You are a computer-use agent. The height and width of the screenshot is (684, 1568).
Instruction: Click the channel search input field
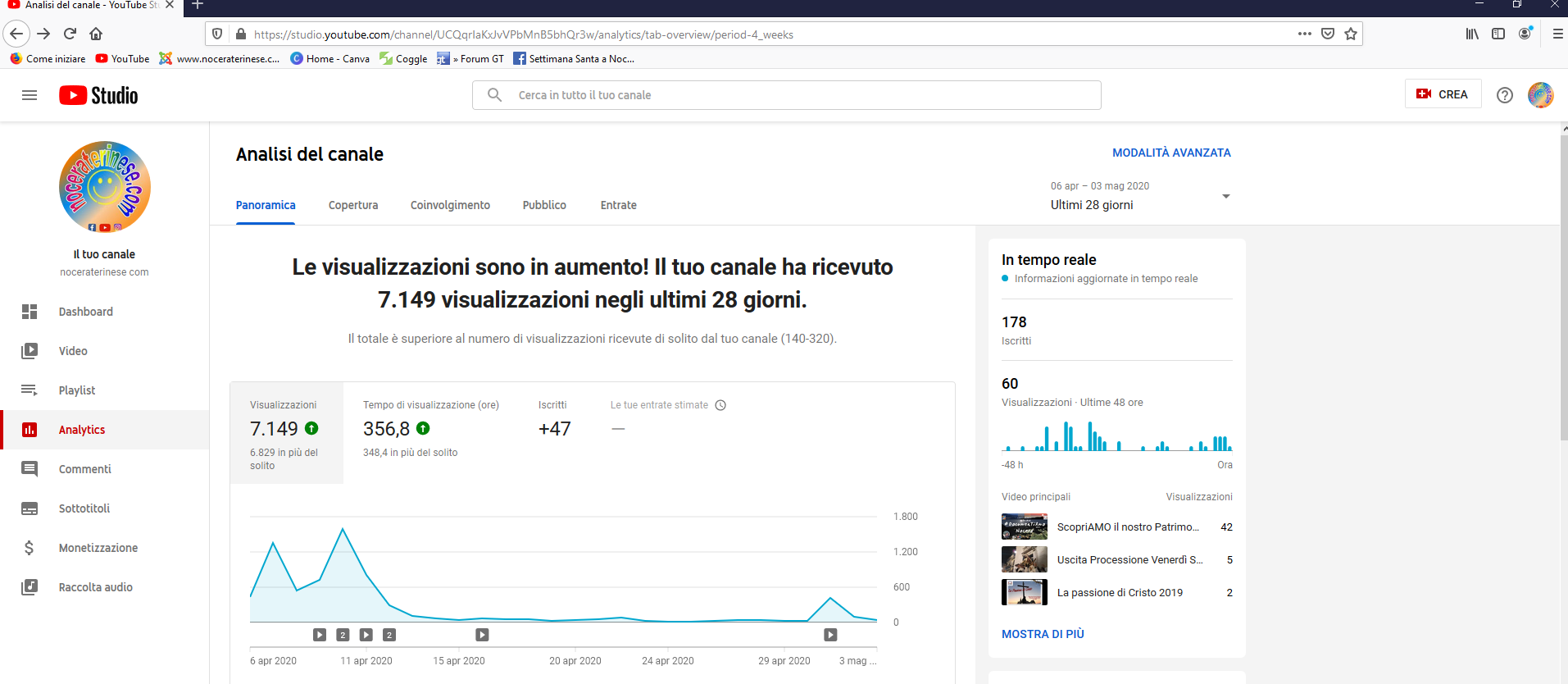(787, 95)
